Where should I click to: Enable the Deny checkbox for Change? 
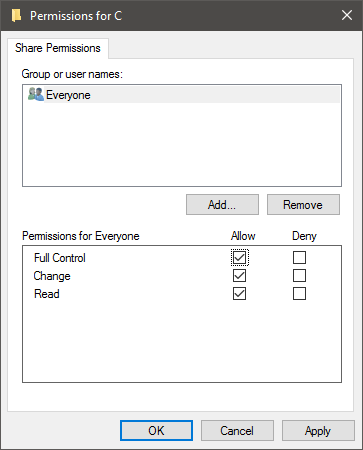pyautogui.click(x=299, y=276)
